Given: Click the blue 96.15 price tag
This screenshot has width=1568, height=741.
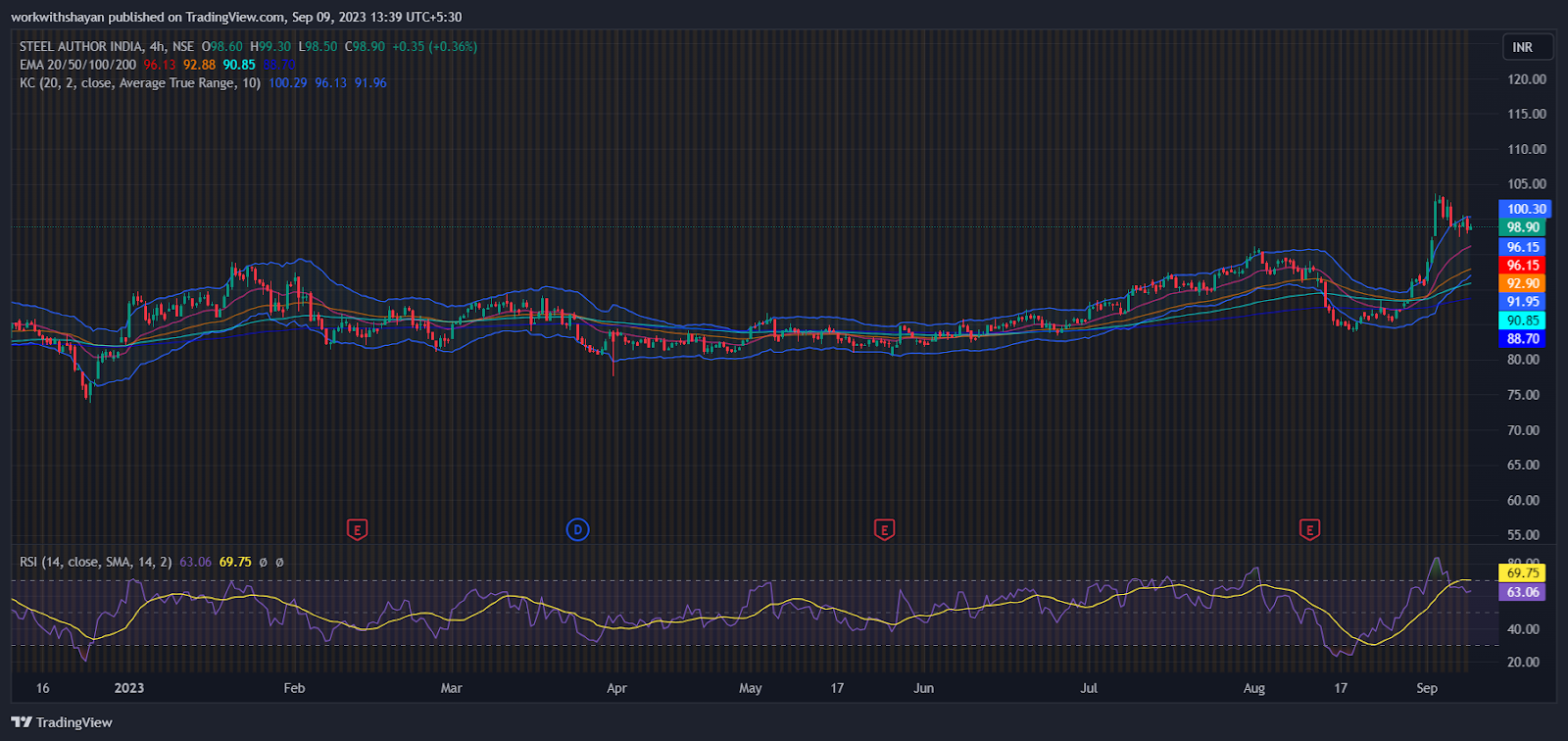Looking at the screenshot, I should coord(1523,247).
